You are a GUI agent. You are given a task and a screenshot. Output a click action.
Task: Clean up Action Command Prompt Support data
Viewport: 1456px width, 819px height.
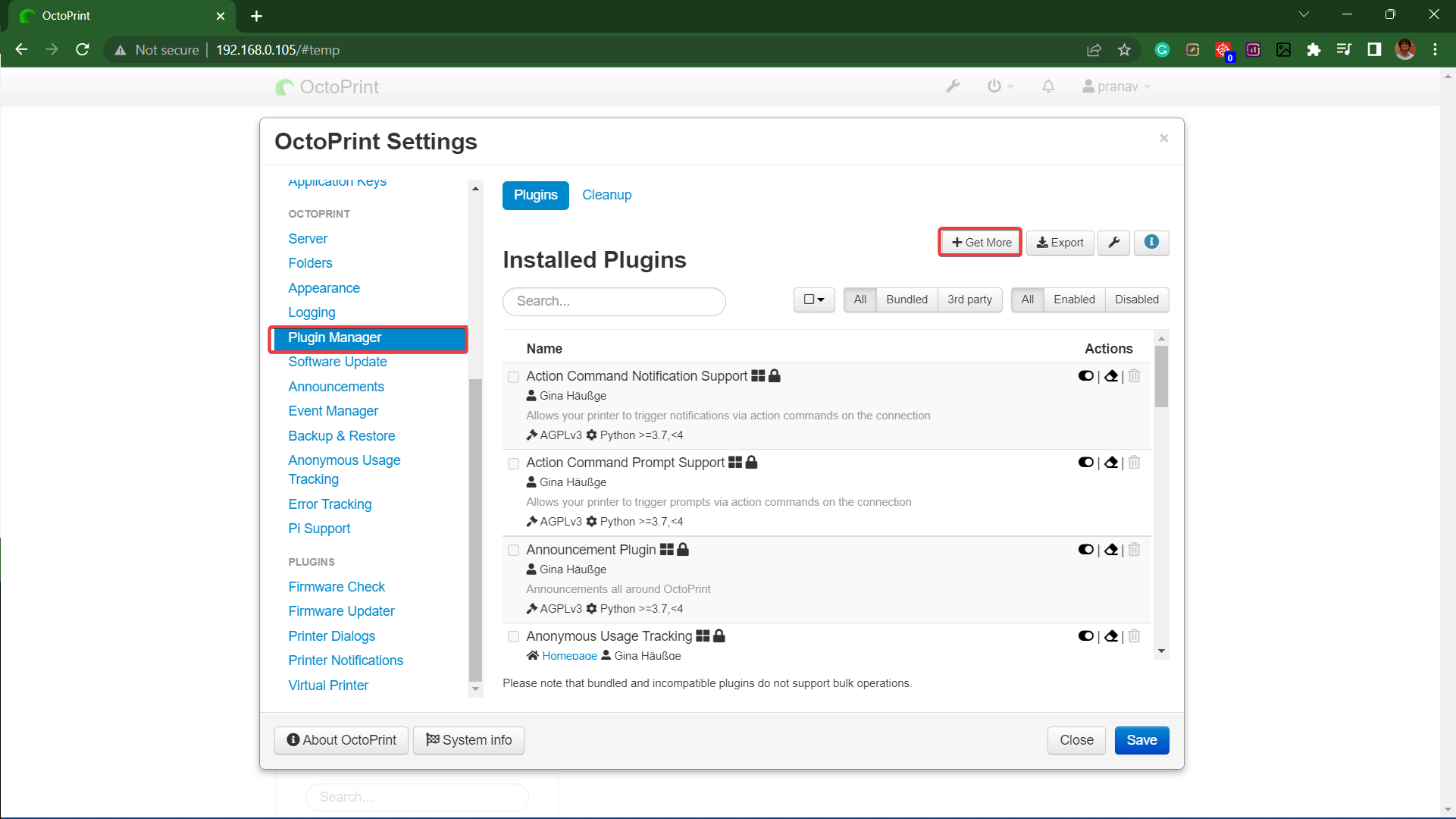pyautogui.click(x=1111, y=463)
